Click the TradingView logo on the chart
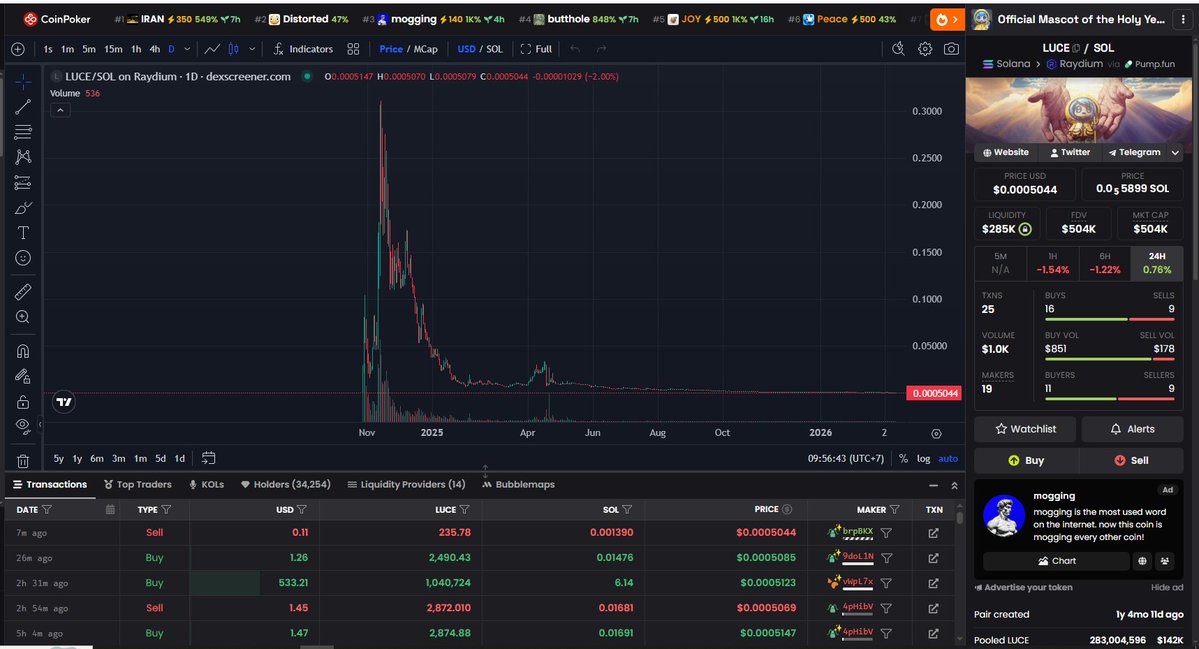This screenshot has width=1199, height=649. coord(63,401)
